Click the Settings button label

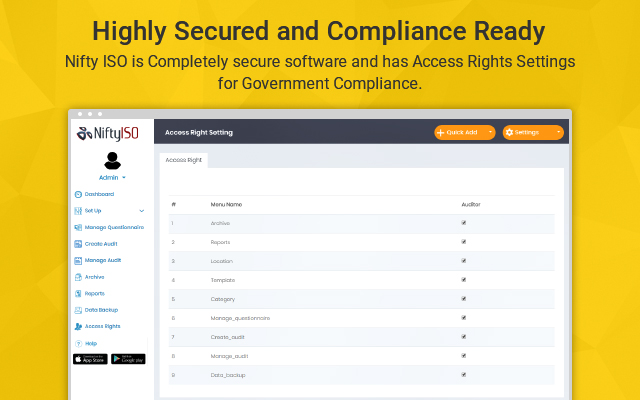click(527, 132)
